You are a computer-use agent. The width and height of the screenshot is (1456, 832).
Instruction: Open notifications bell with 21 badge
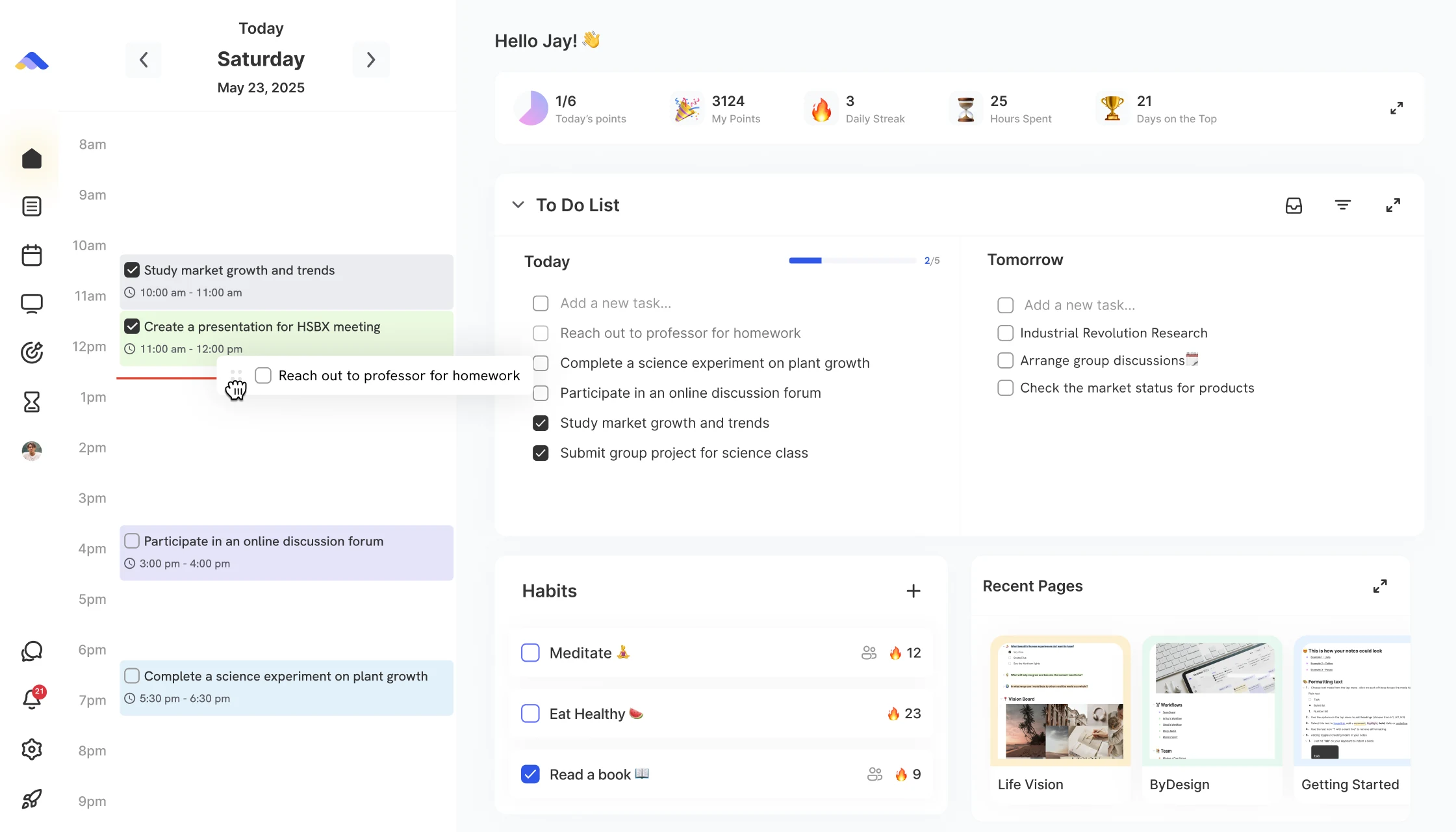coord(32,699)
